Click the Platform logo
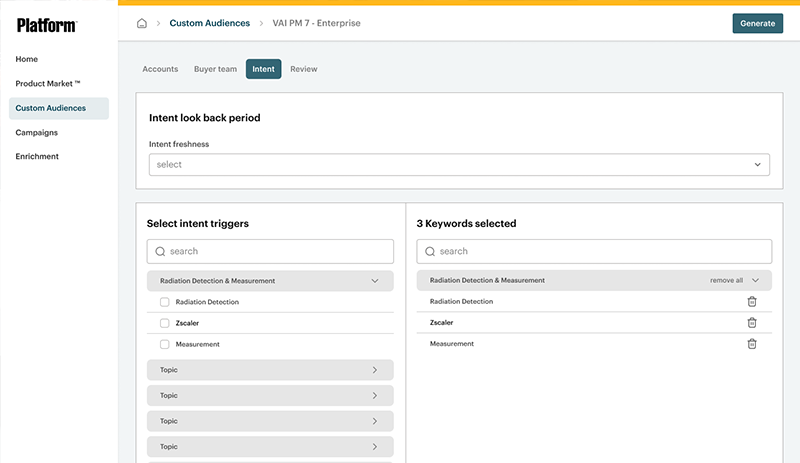 point(46,25)
